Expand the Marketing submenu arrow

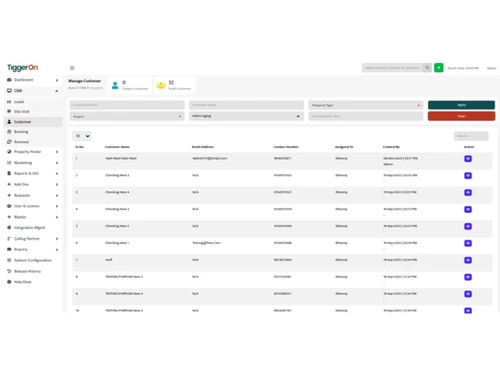(x=57, y=163)
